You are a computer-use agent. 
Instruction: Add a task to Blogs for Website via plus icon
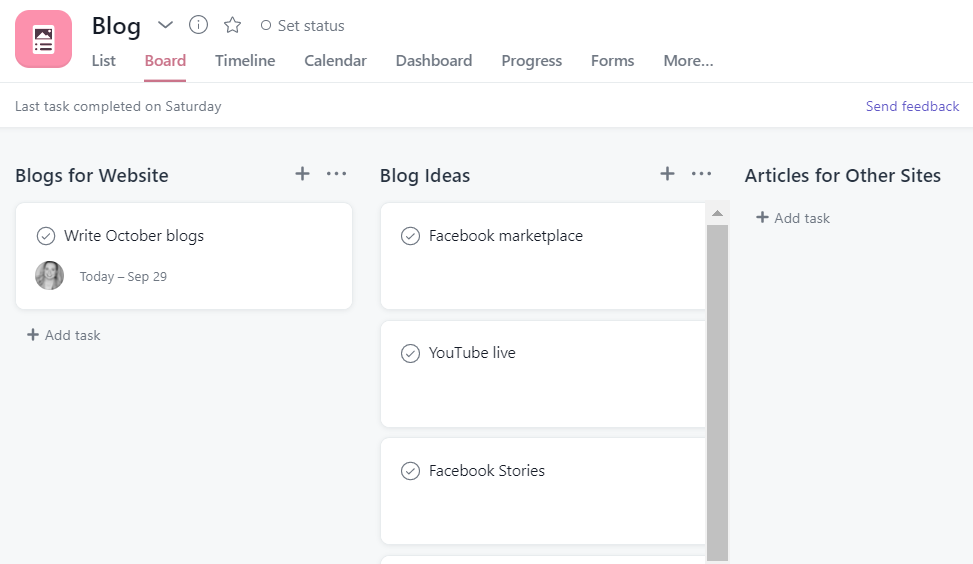[302, 174]
